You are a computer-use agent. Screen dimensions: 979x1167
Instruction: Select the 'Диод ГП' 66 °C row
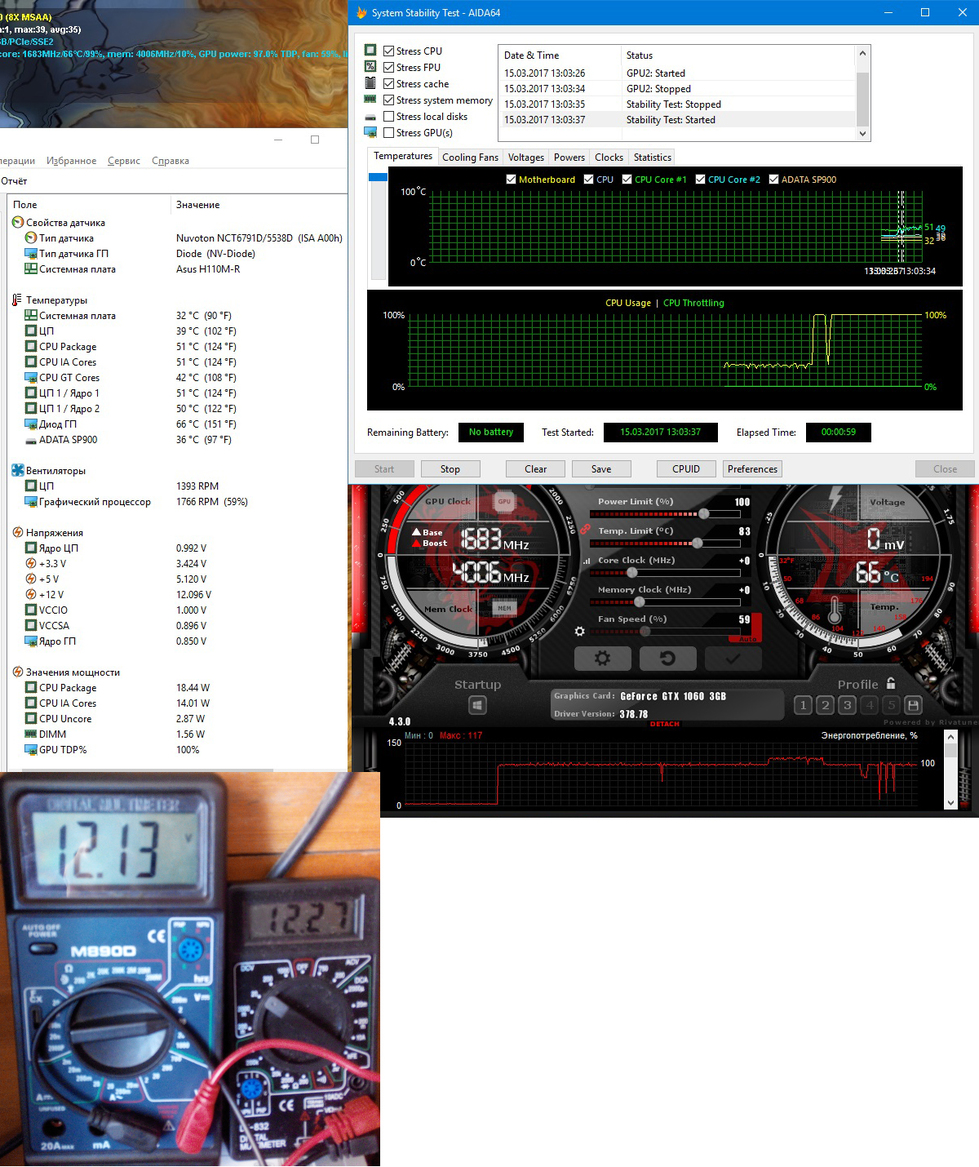177,424
